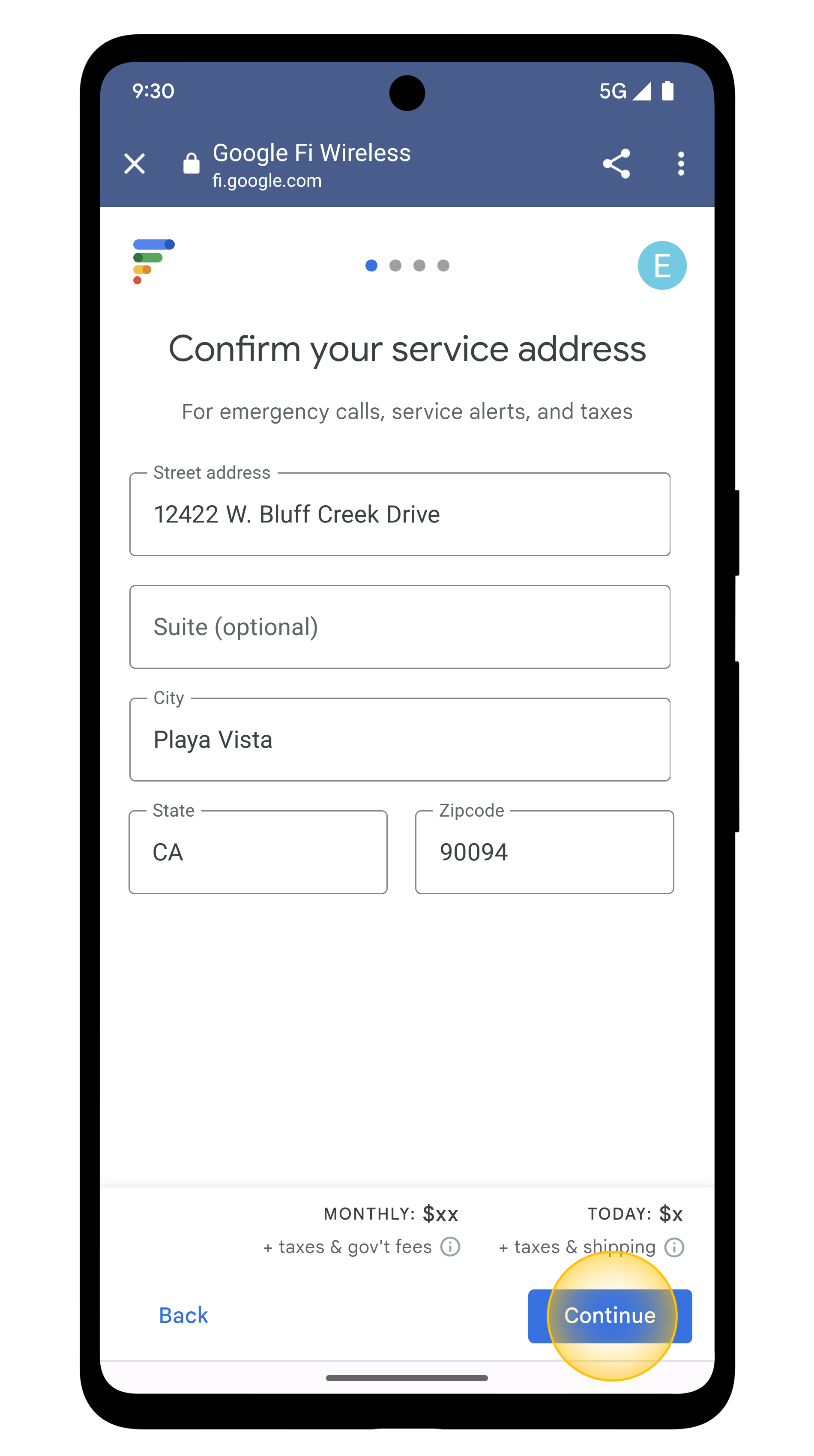Tap the Google Fi logo

tap(153, 262)
